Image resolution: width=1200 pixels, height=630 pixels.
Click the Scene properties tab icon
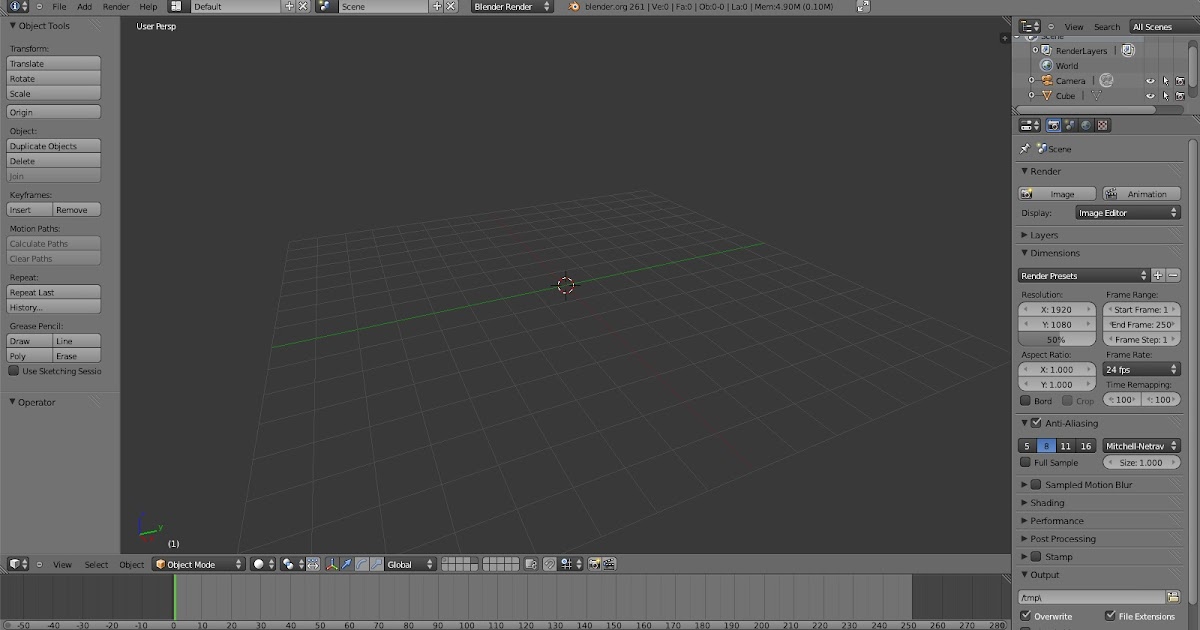[x=1069, y=125]
